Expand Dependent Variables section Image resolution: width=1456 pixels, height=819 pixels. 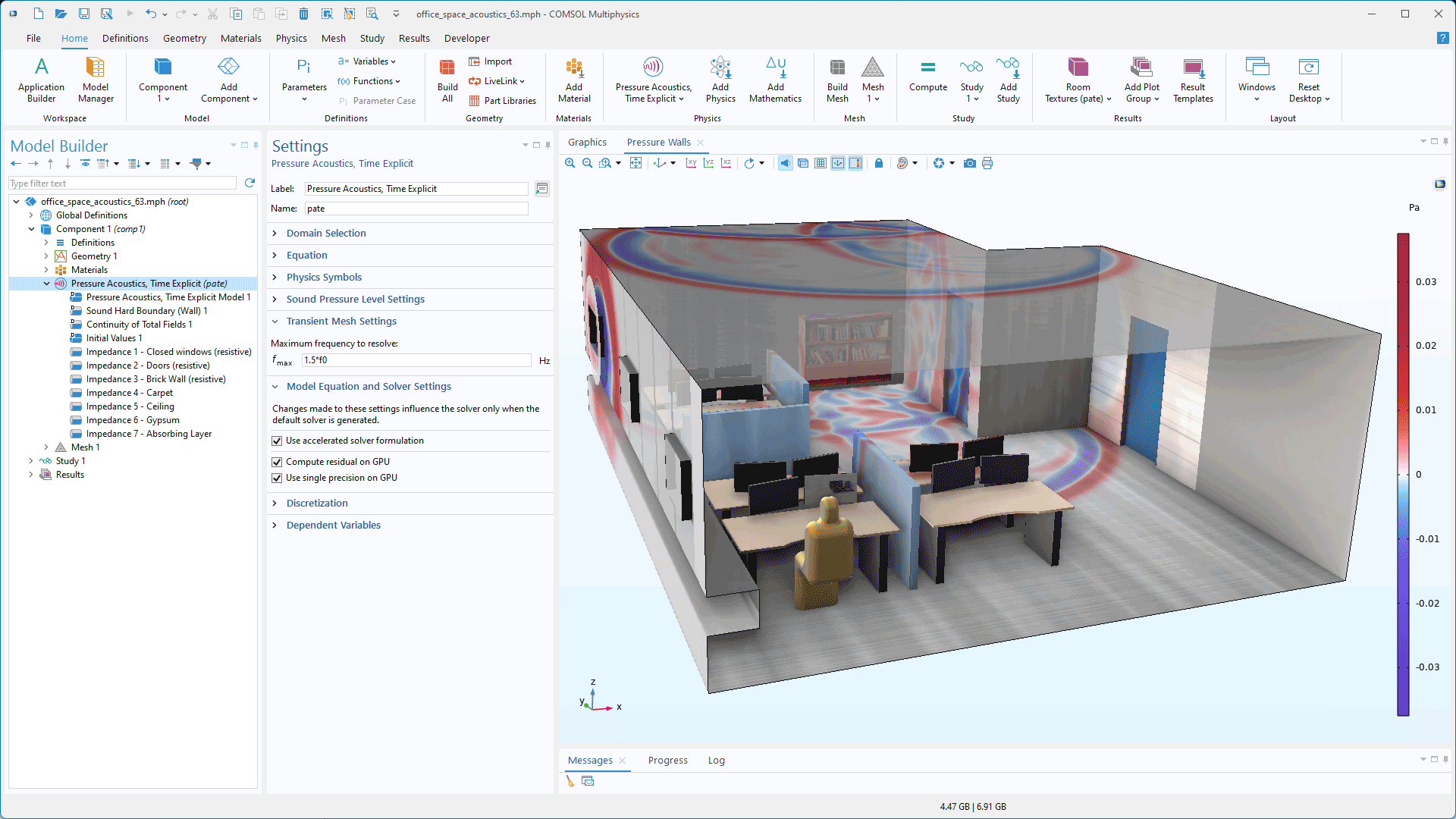pos(333,525)
